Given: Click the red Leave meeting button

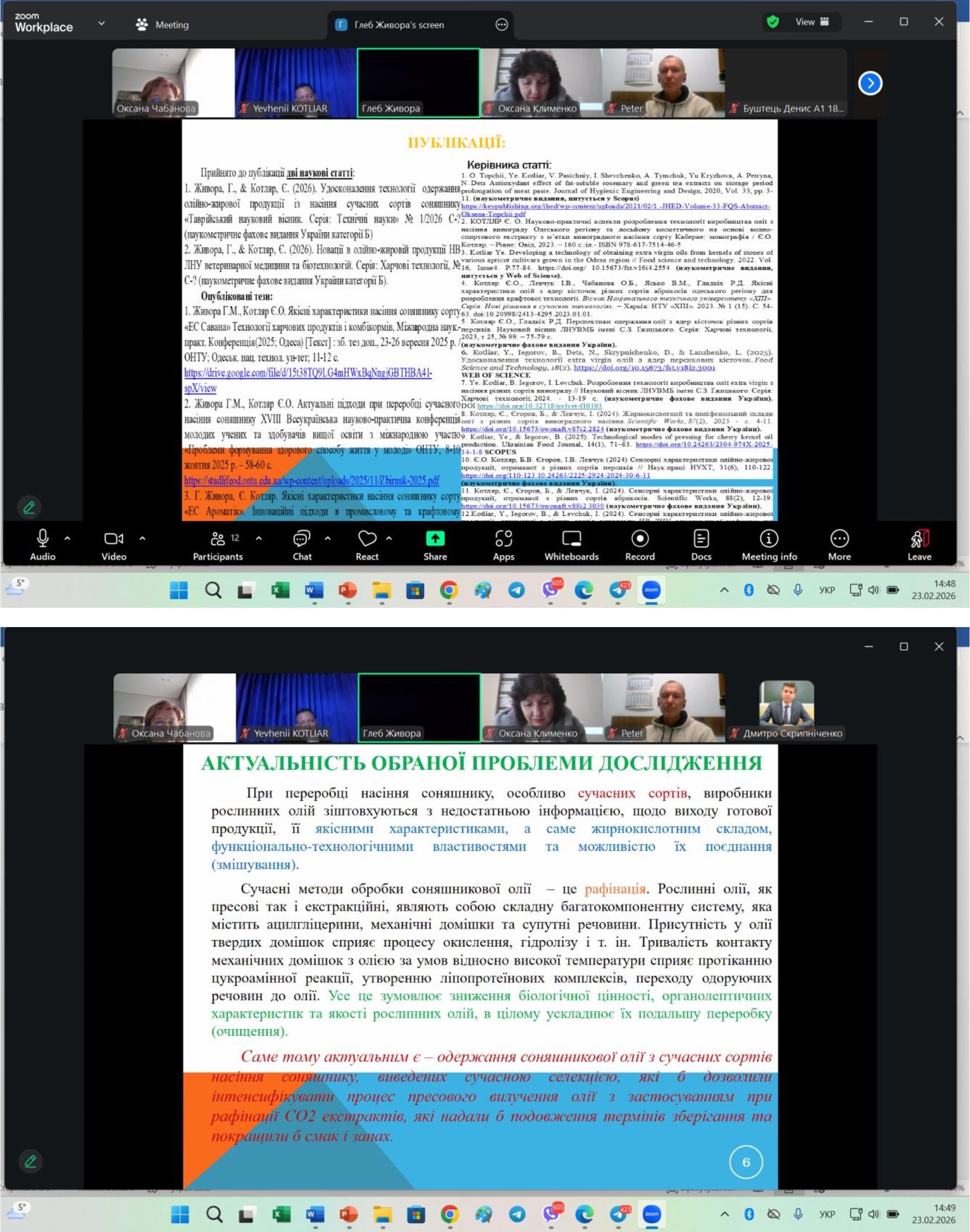Looking at the screenshot, I should pyautogui.click(x=919, y=545).
